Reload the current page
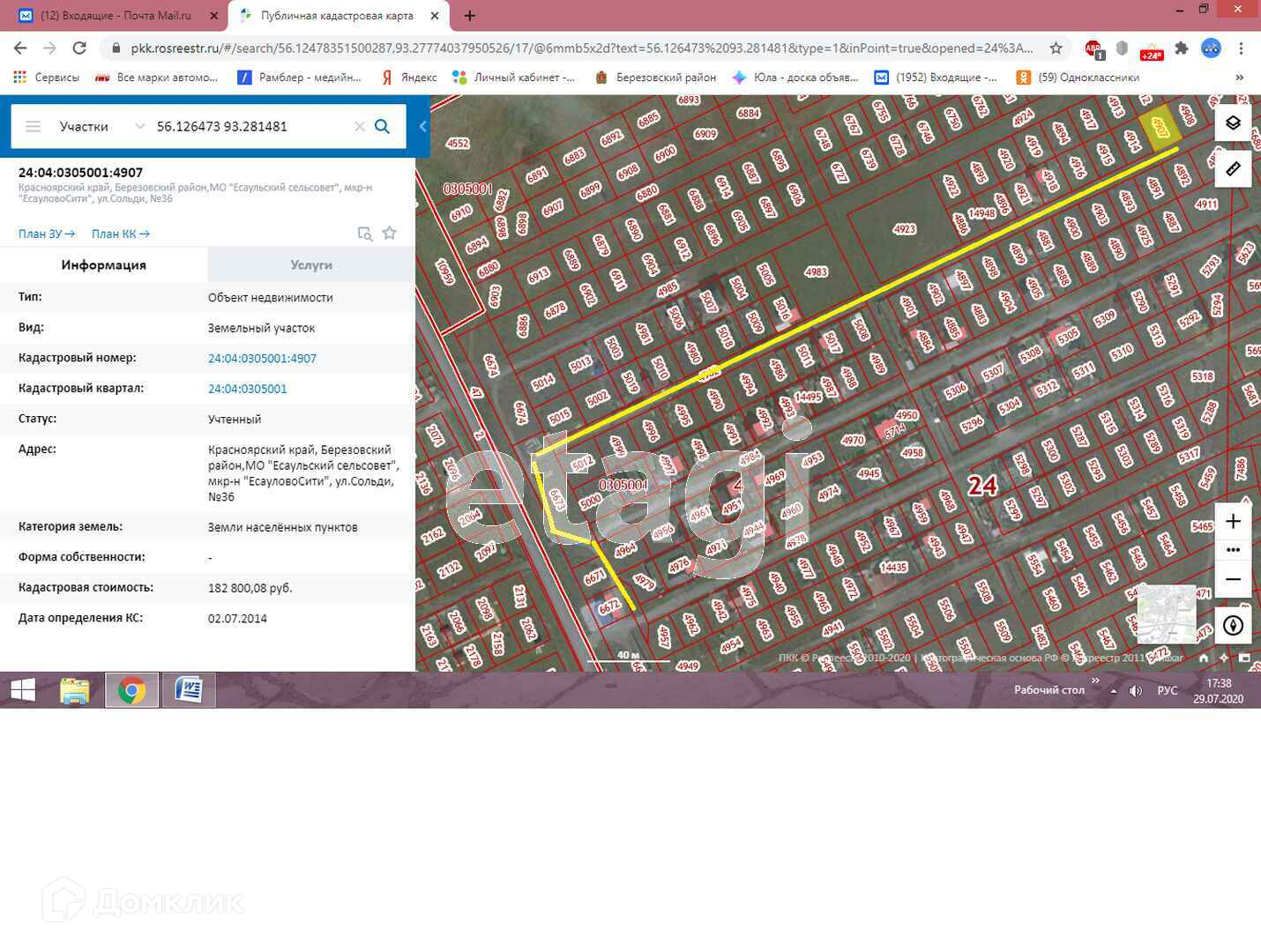Screen dimensions: 1261x952 (79, 48)
